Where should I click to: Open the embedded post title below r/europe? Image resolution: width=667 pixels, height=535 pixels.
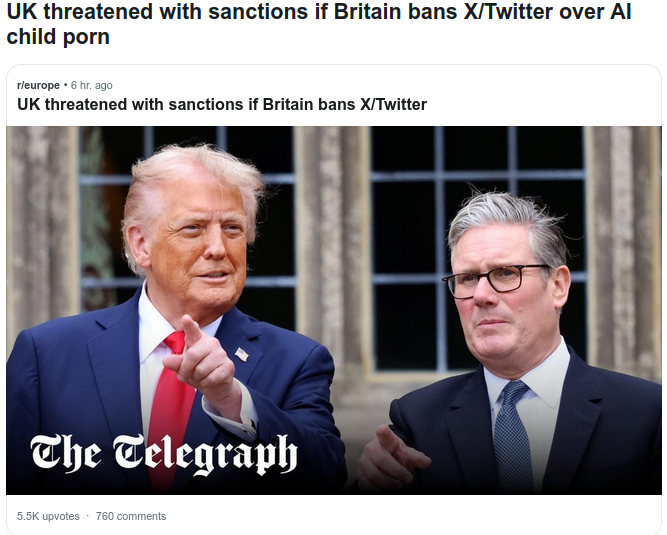(x=222, y=105)
